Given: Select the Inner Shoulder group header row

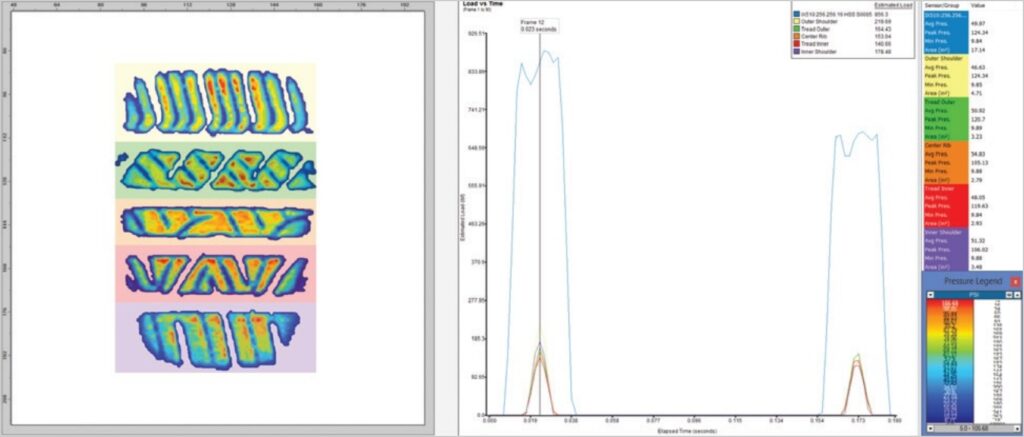Looking at the screenshot, I should click(945, 232).
